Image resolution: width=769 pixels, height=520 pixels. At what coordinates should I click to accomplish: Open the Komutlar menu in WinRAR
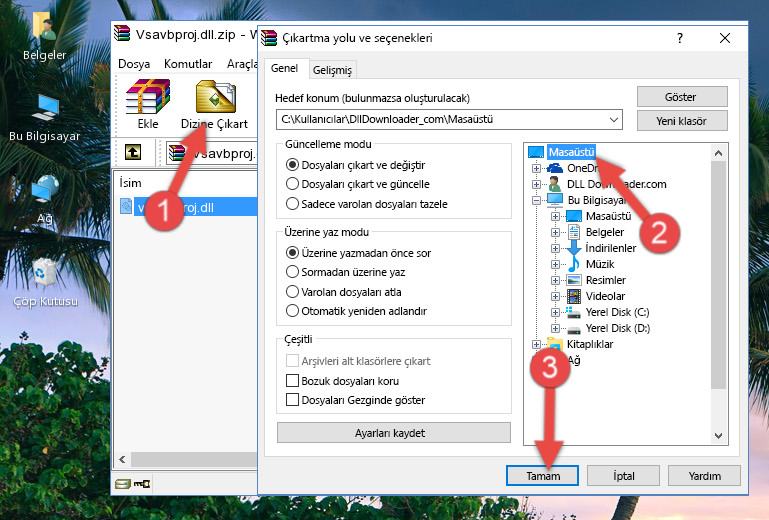coord(188,64)
